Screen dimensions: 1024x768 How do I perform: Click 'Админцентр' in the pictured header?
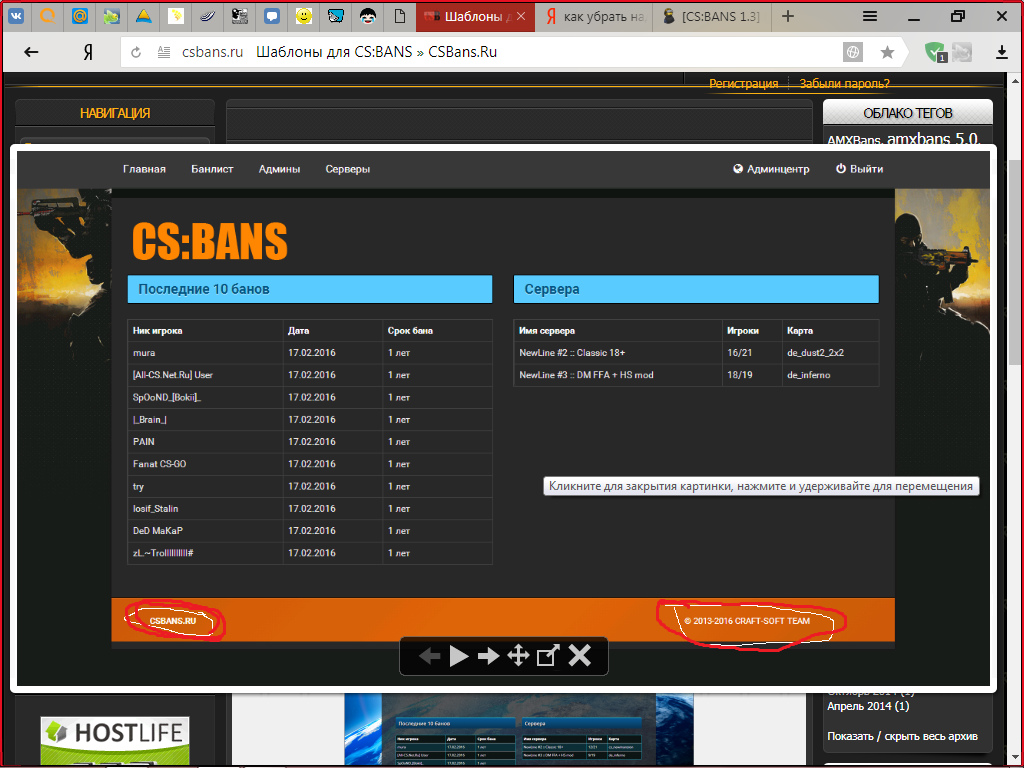click(x=771, y=168)
